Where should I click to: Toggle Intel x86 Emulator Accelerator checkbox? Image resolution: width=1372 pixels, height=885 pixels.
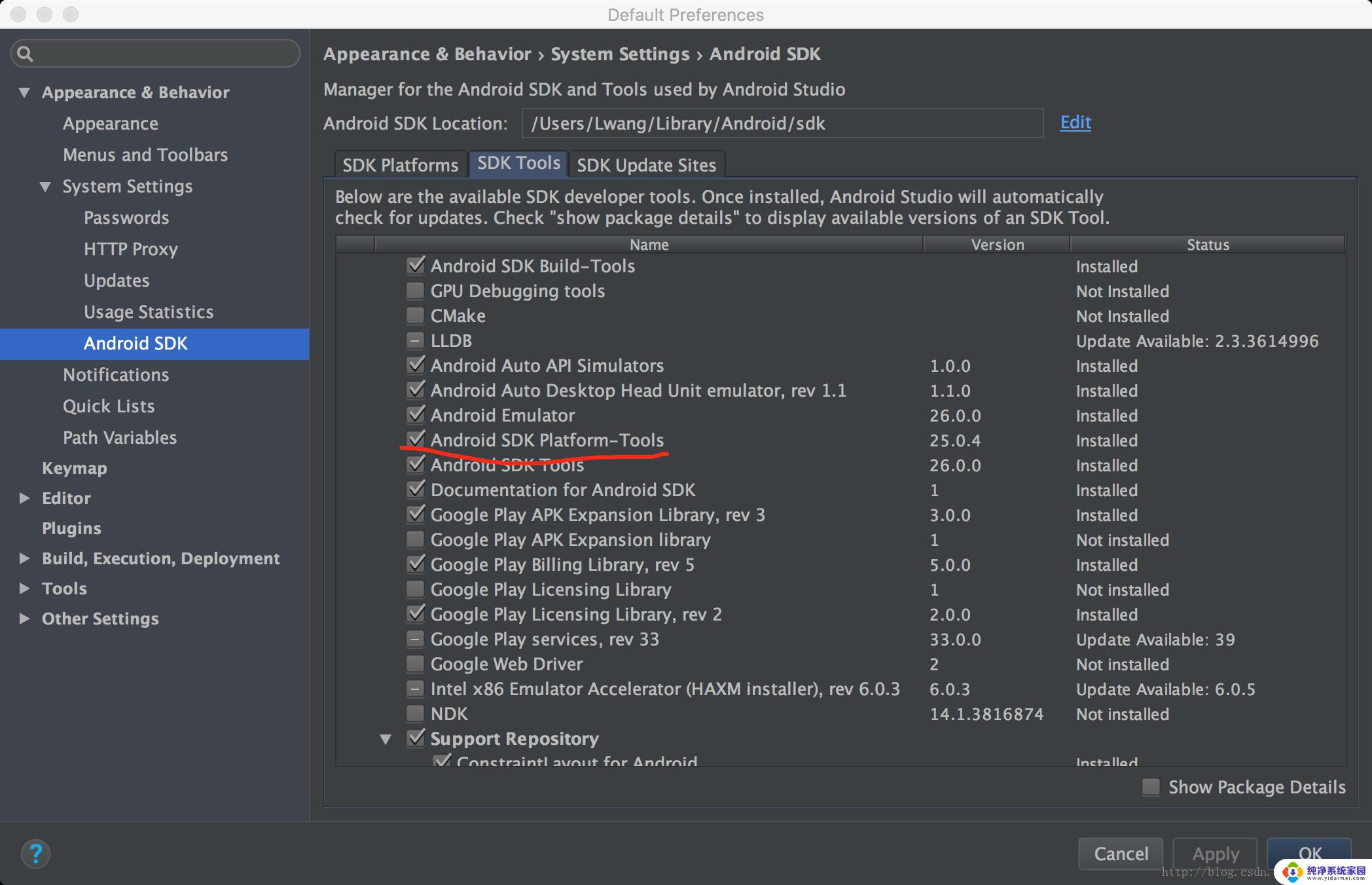tap(416, 688)
